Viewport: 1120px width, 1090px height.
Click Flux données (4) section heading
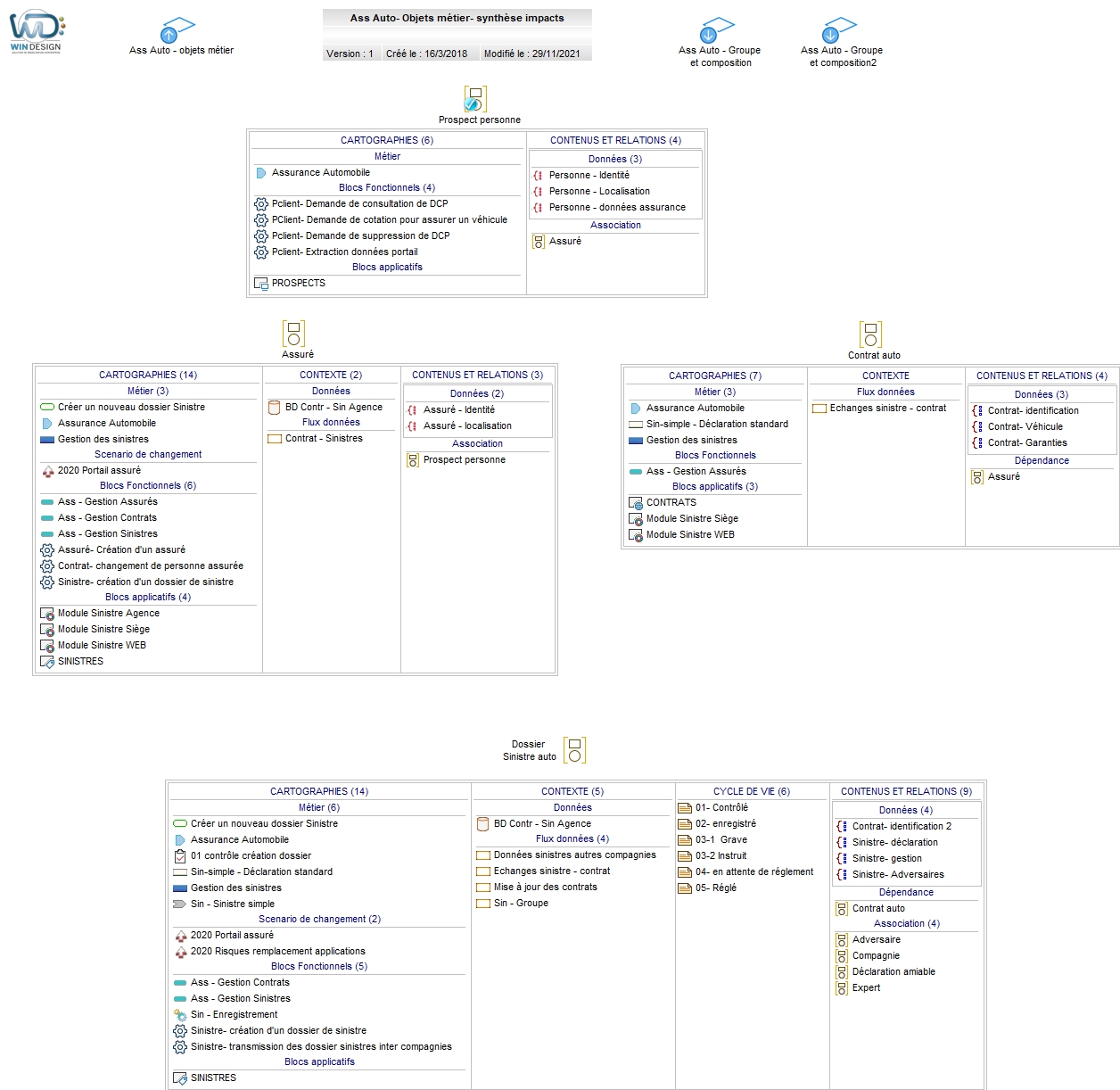572,839
